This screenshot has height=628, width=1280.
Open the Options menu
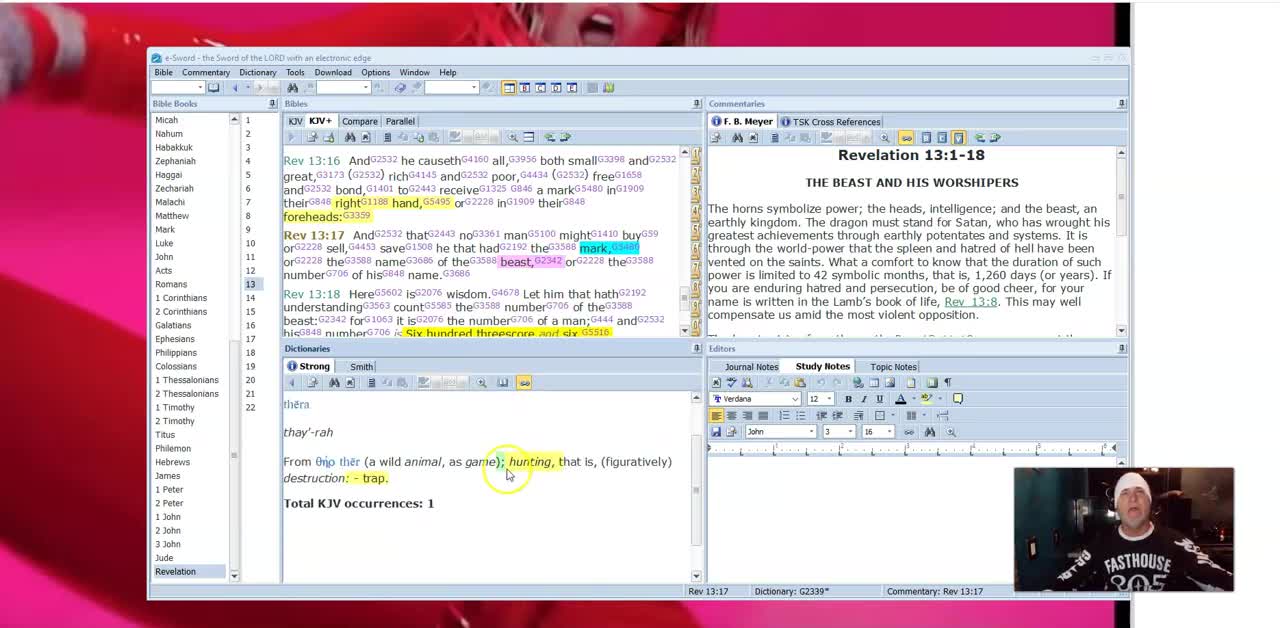375,72
